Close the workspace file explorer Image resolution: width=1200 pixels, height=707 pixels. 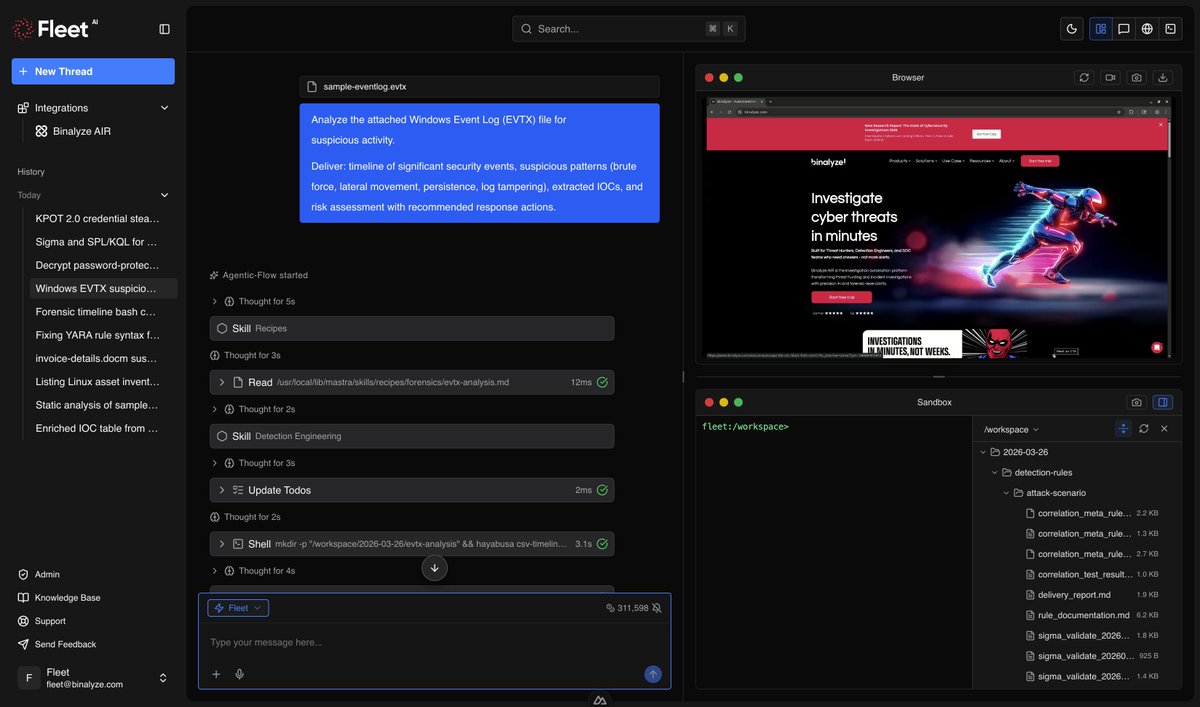coord(1164,428)
